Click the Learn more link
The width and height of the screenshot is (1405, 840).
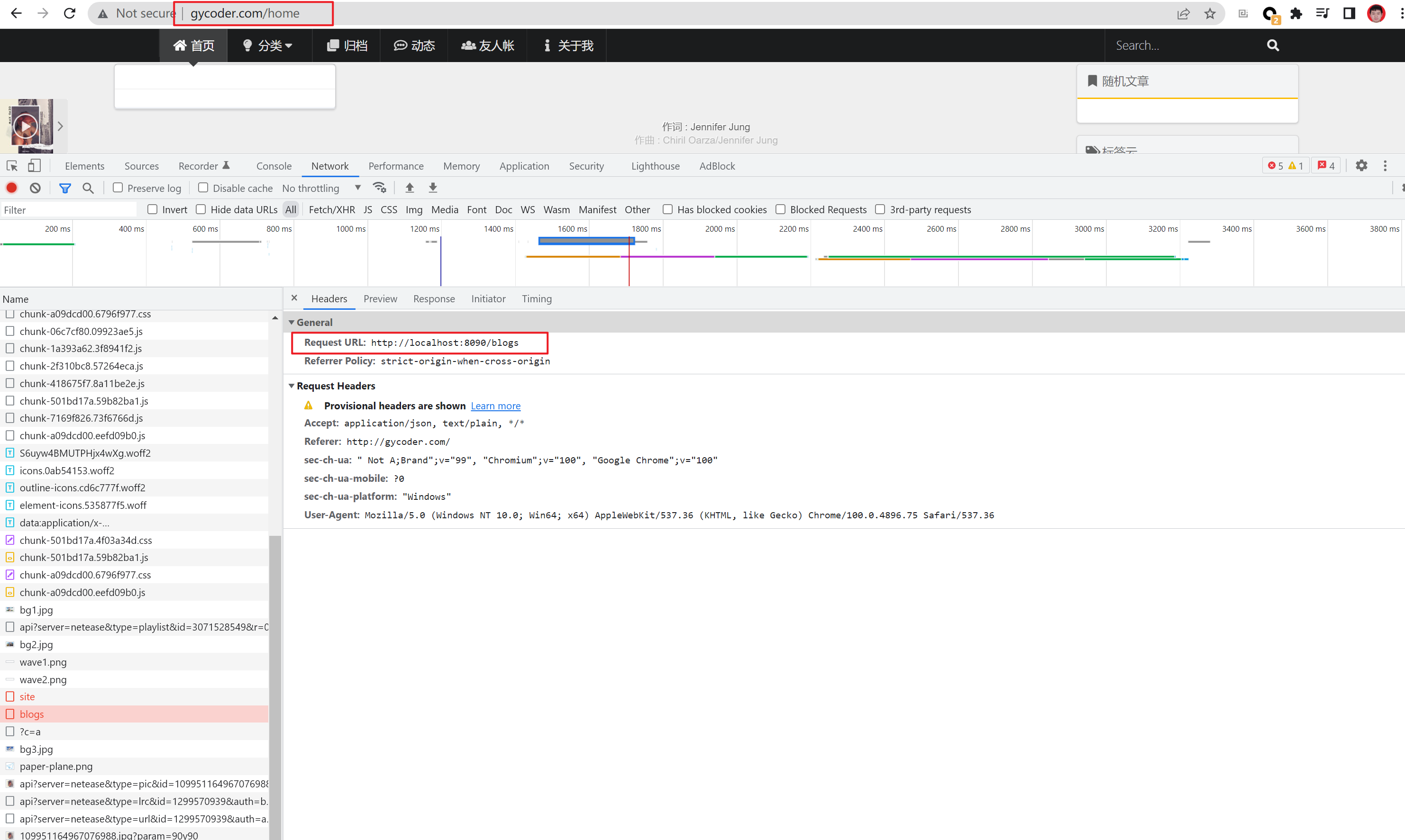(495, 405)
